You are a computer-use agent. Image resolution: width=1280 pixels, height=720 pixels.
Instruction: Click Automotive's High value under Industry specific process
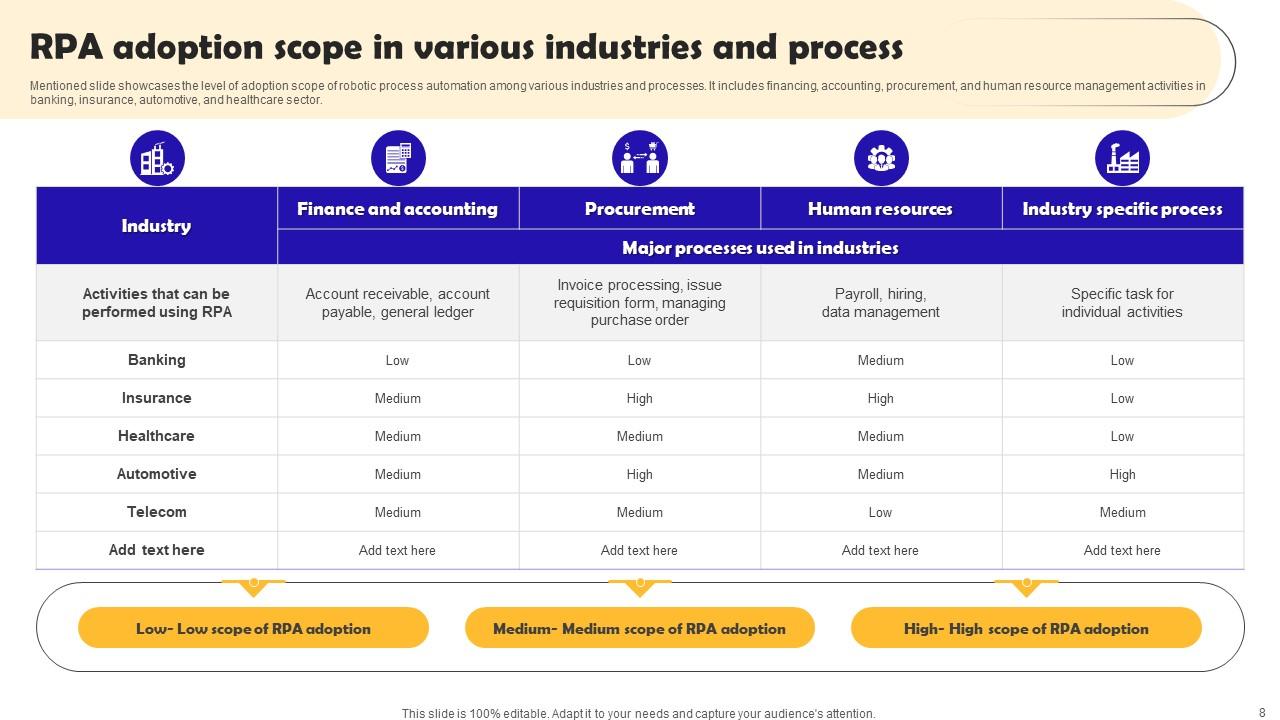(1122, 474)
